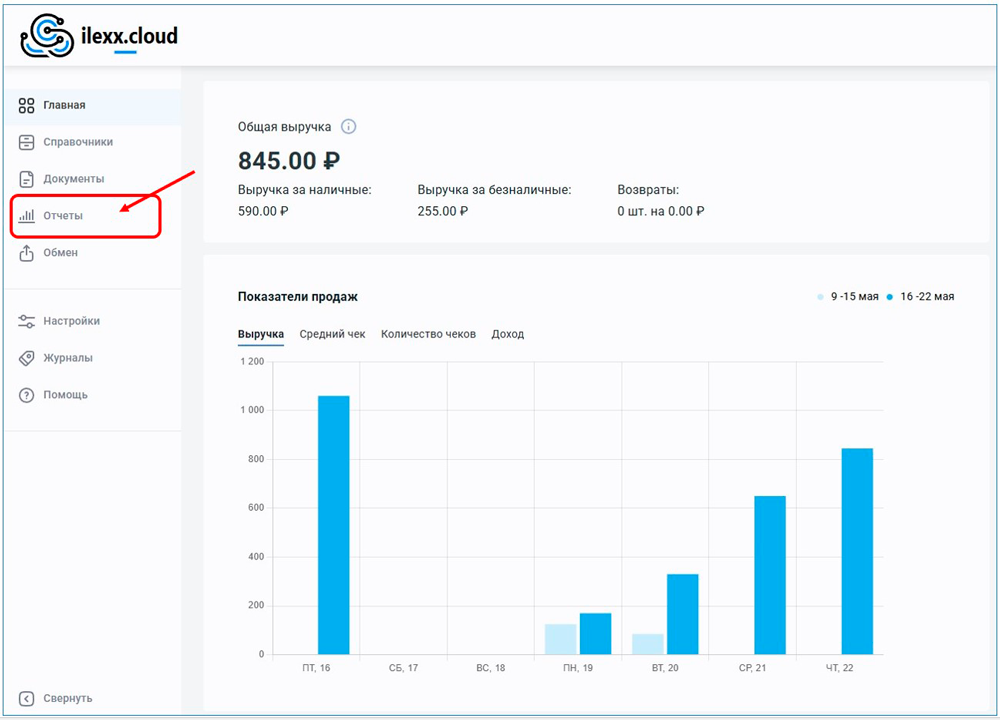This screenshot has width=1000, height=720.
Task: Open the Количество чеков tab
Action: point(428,334)
